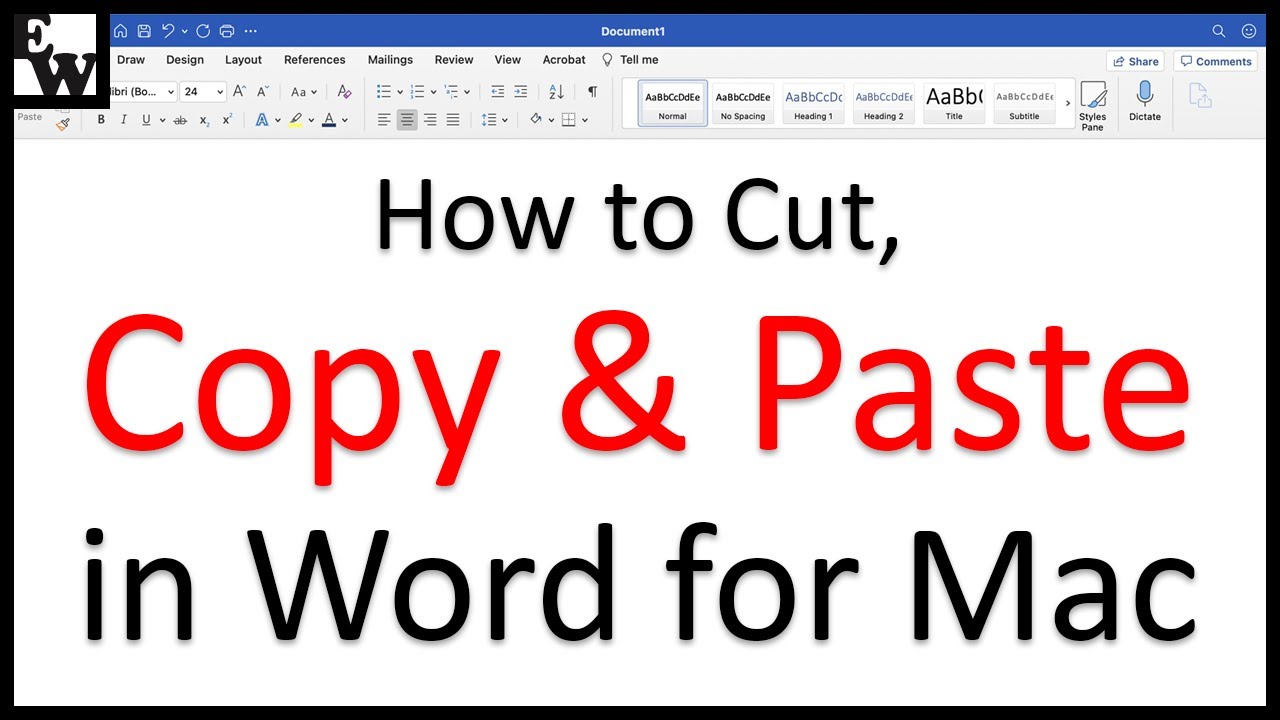Apply yellow text highlight color
Viewport: 1280px width, 720px height.
[295, 120]
